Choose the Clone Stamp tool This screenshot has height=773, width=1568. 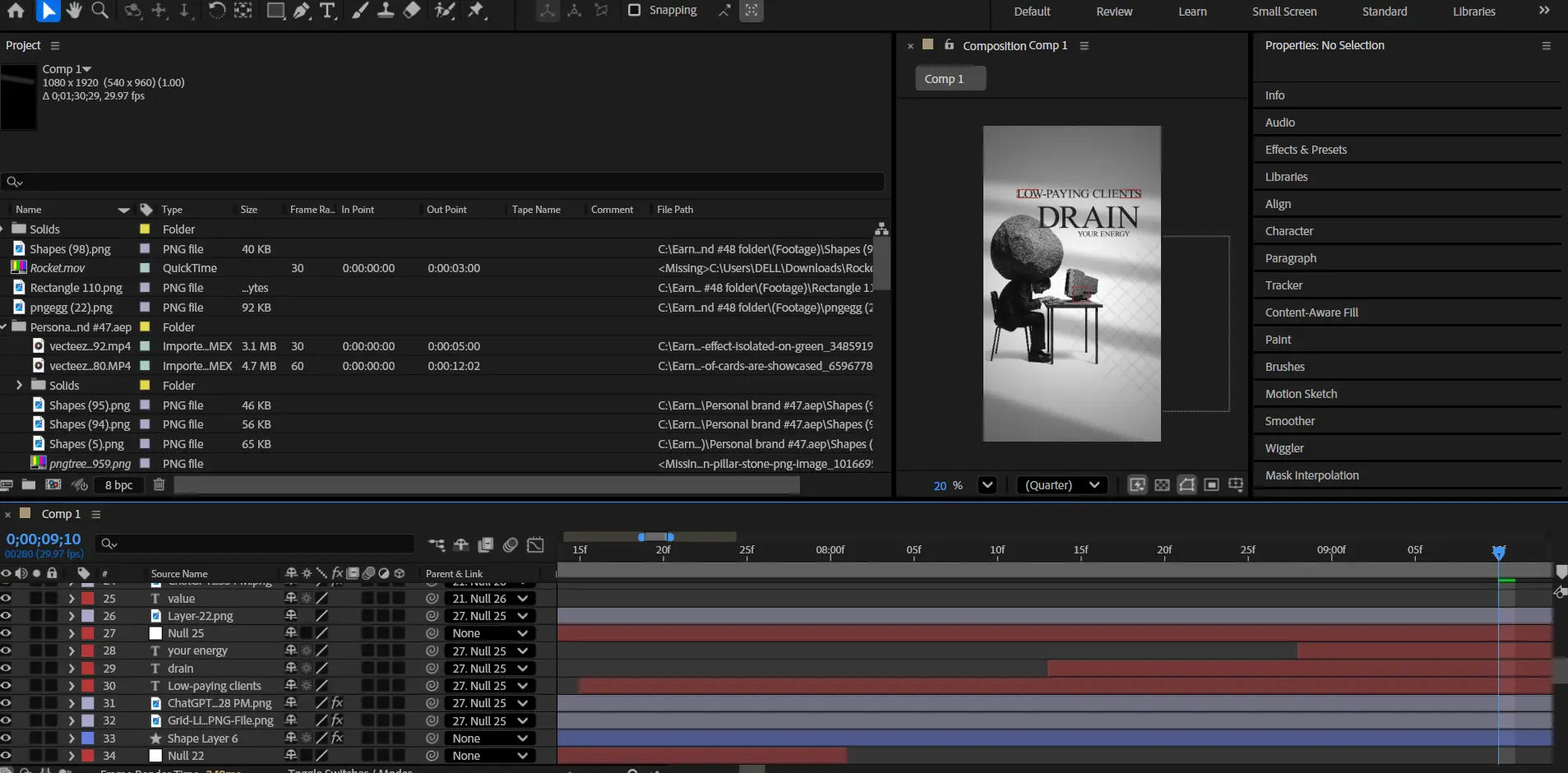[385, 11]
